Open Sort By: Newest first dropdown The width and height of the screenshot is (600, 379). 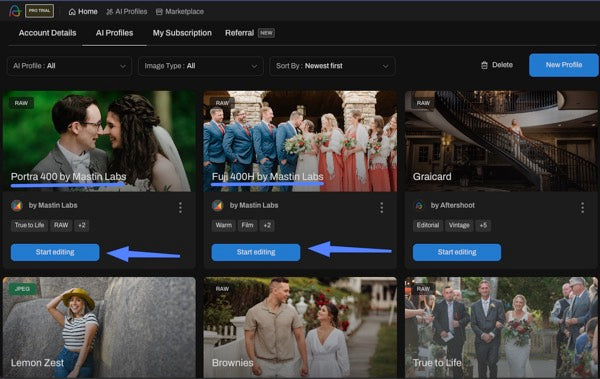332,66
